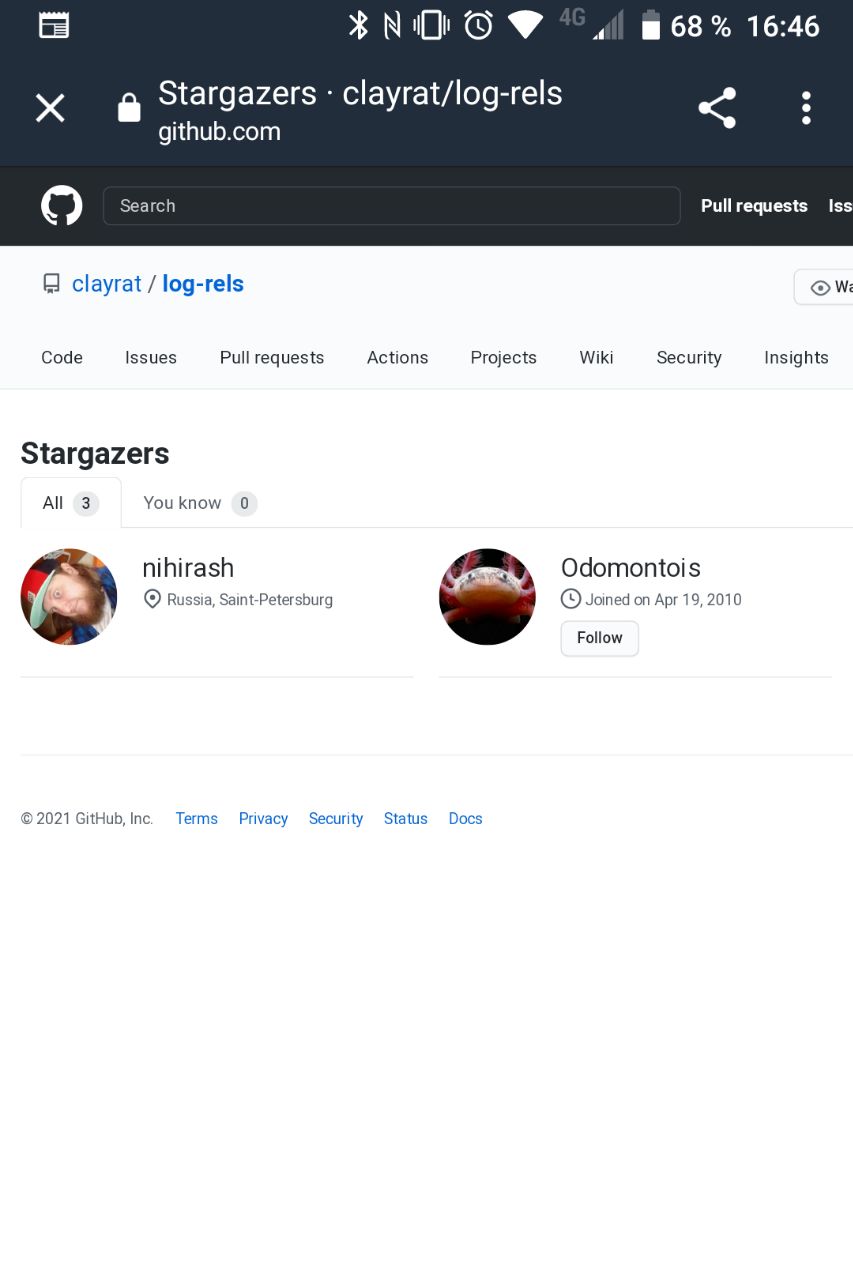Click the '© 2021 GitHub, Inc.' text
The image size is (853, 1280).
(x=87, y=819)
